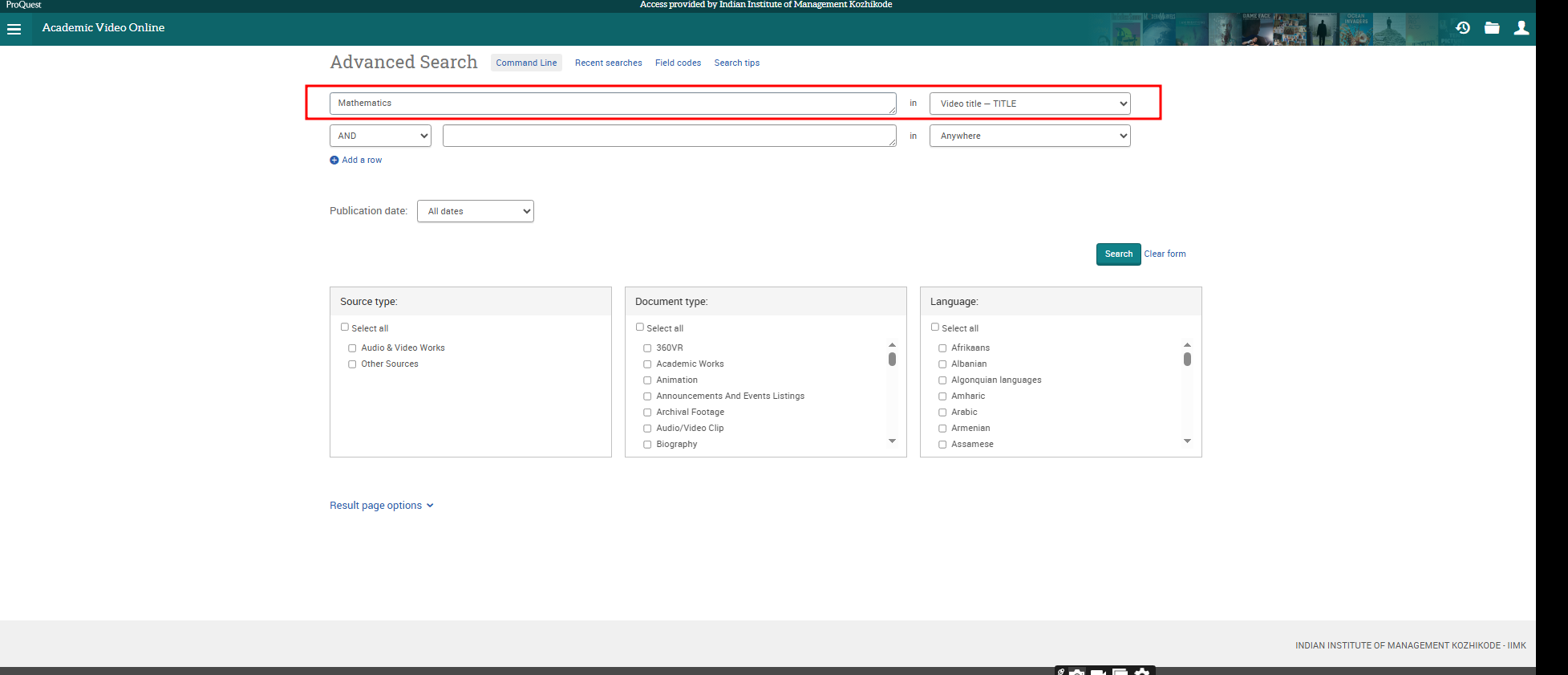Click the video recorder icon in bottom toolbar
Screen dimensions: 1568x675
(1098, 672)
